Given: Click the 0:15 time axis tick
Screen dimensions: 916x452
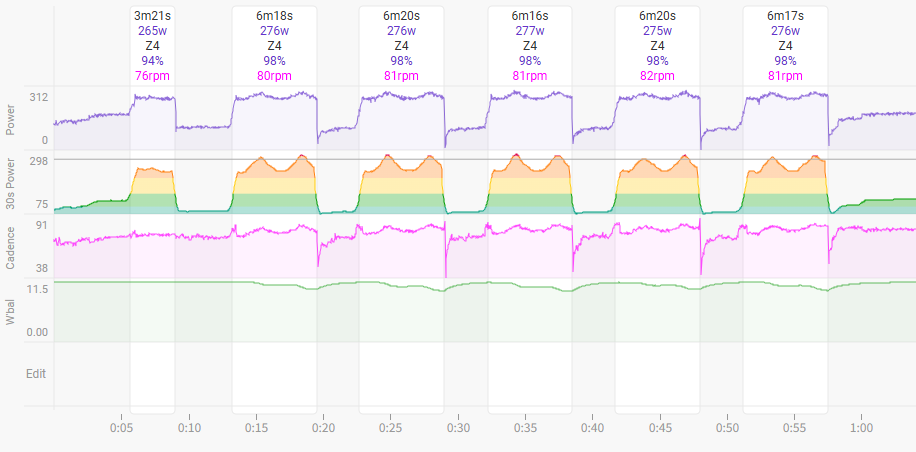Looking at the screenshot, I should (256, 428).
